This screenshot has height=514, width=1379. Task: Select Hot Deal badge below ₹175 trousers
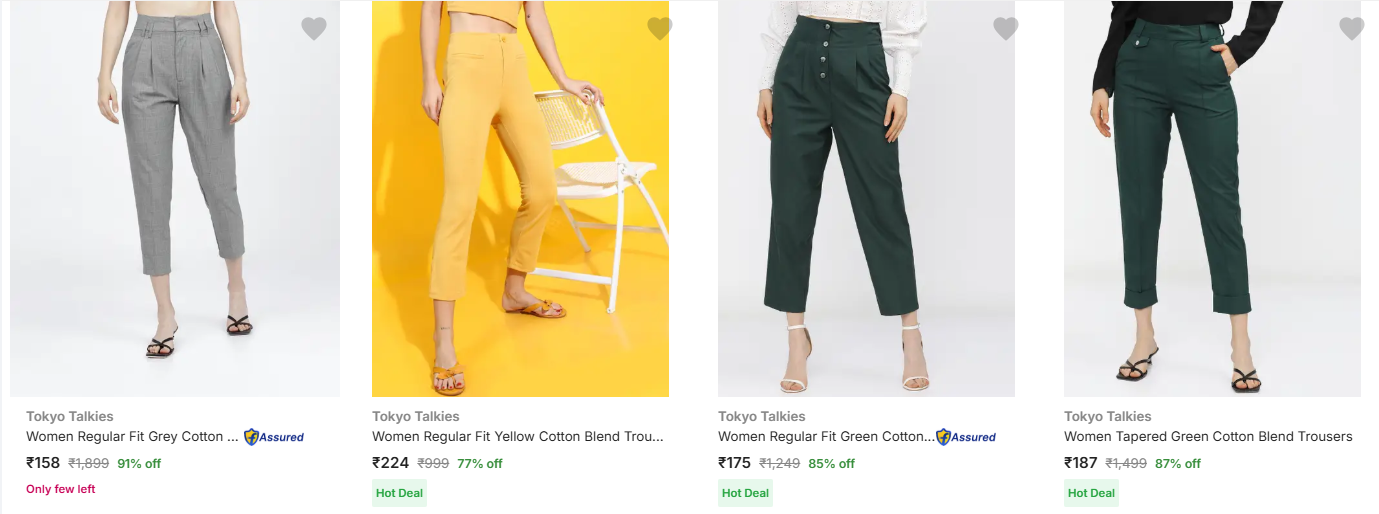(745, 493)
